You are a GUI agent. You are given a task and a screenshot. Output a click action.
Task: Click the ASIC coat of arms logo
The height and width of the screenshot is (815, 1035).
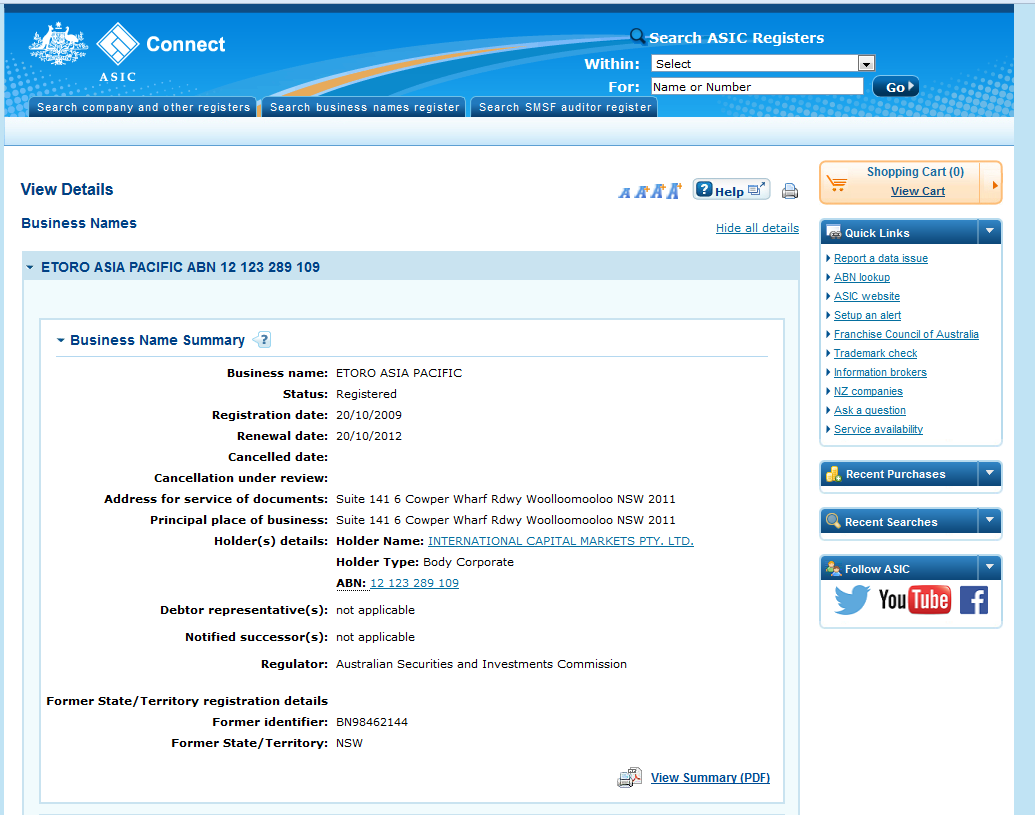58,44
